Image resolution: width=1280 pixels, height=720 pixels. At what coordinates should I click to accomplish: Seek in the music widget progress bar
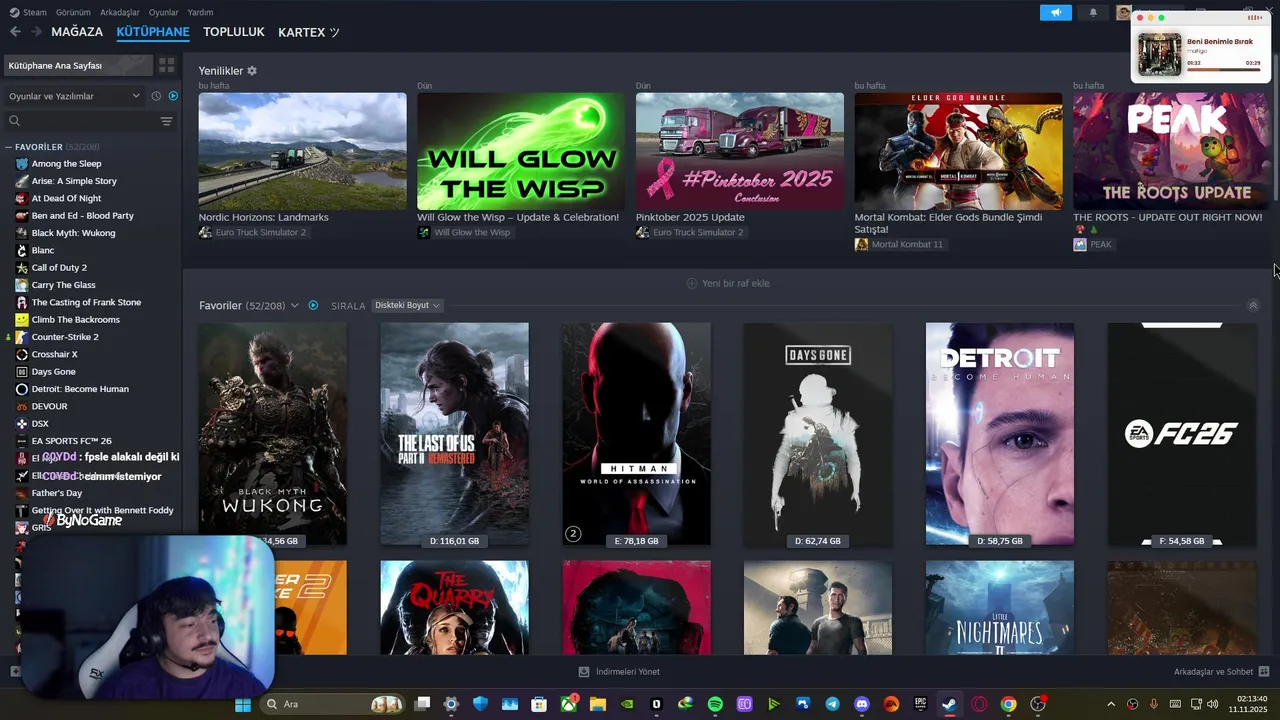[x=1223, y=70]
